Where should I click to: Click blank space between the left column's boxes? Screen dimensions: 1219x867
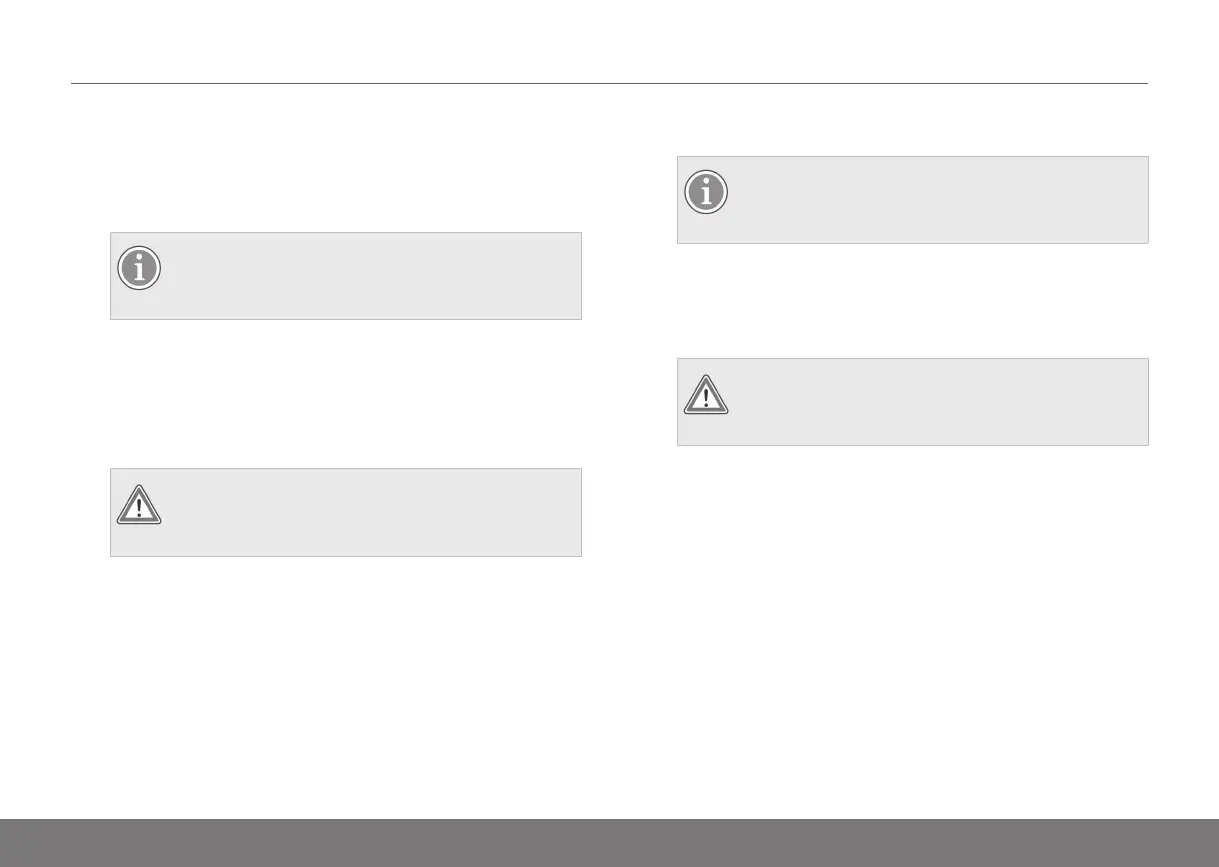coord(345,394)
